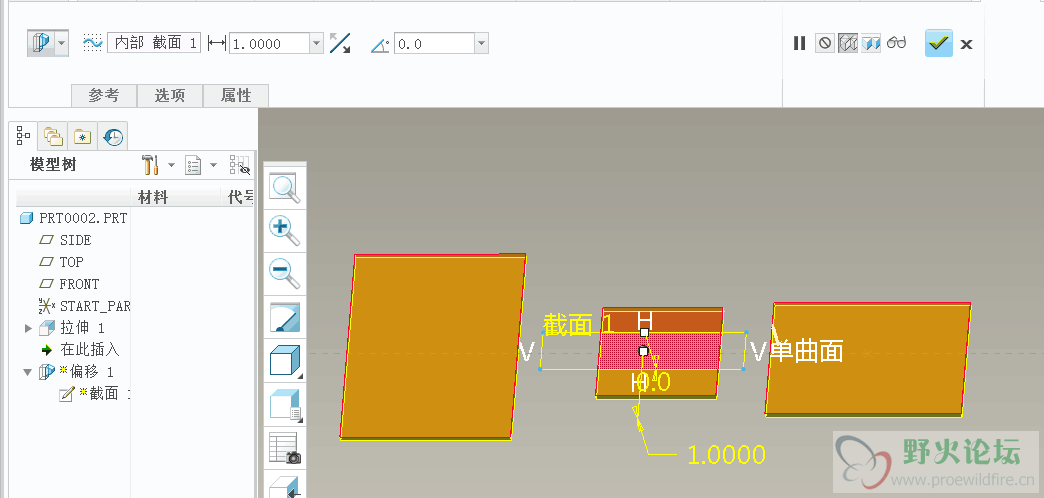Switch to the folder browser navigator tab
The image size is (1044, 498).
click(x=53, y=136)
